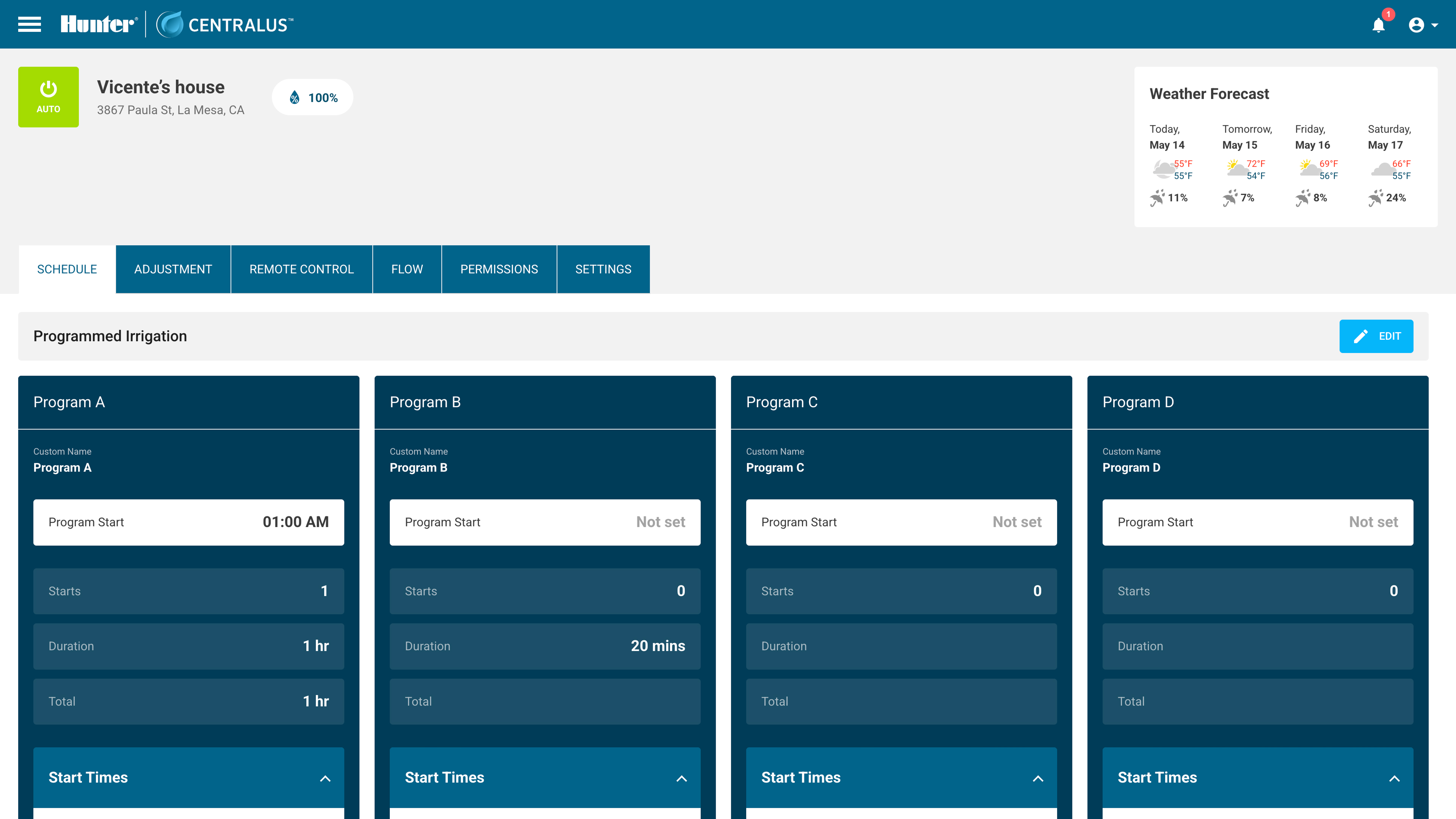Collapse Program B Start Times chevron
Viewport: 1456px width, 819px height.
tap(682, 778)
